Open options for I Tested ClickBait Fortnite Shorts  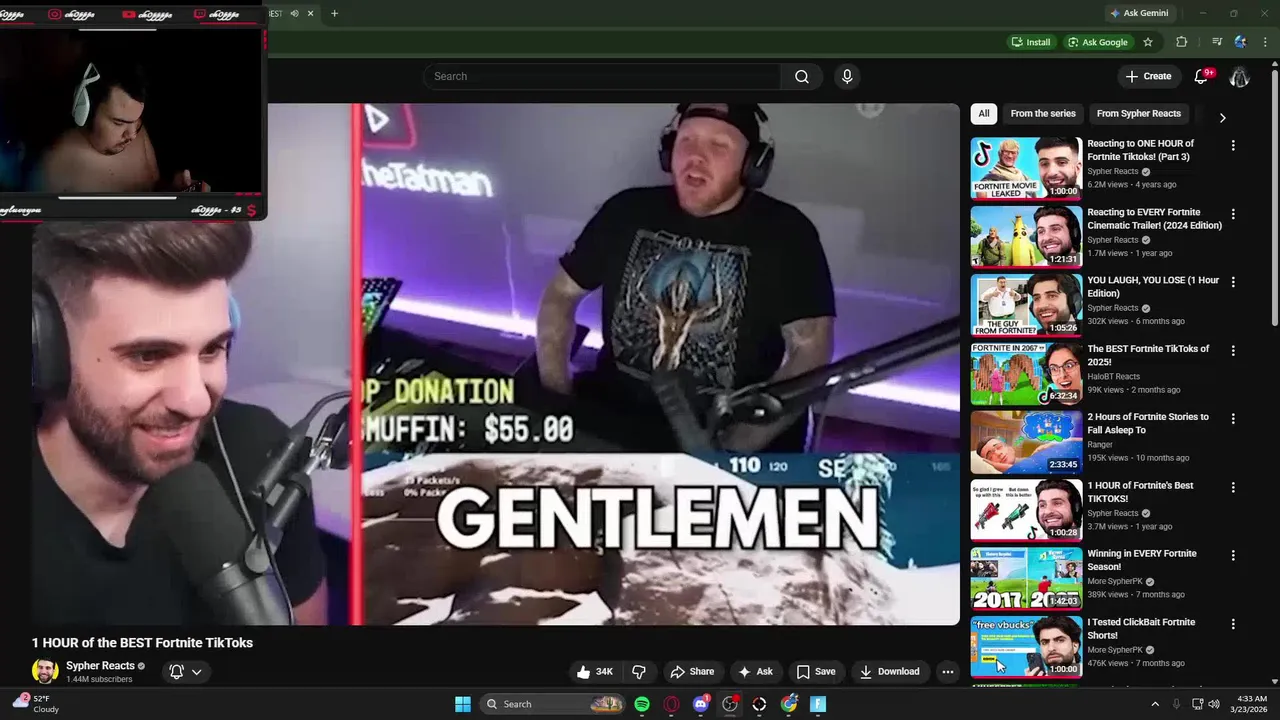tap(1233, 624)
